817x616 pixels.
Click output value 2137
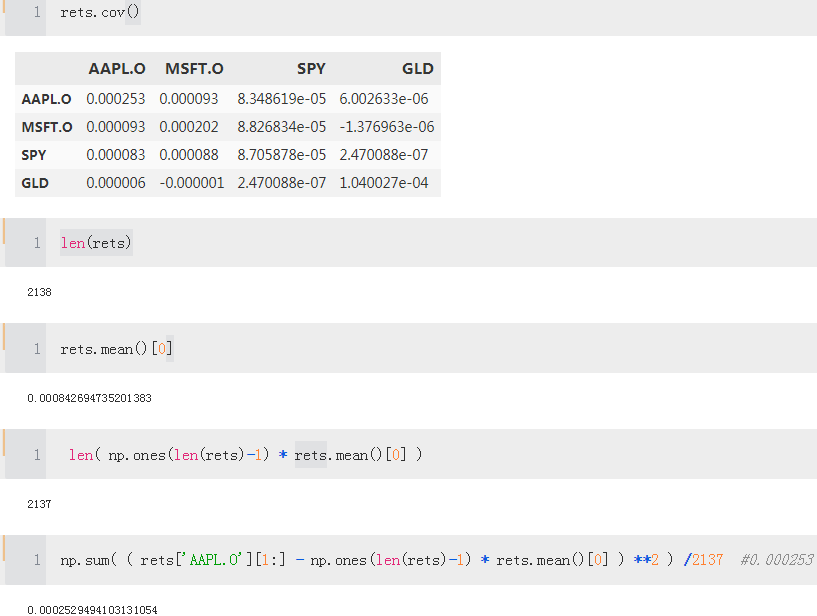[x=39, y=504]
